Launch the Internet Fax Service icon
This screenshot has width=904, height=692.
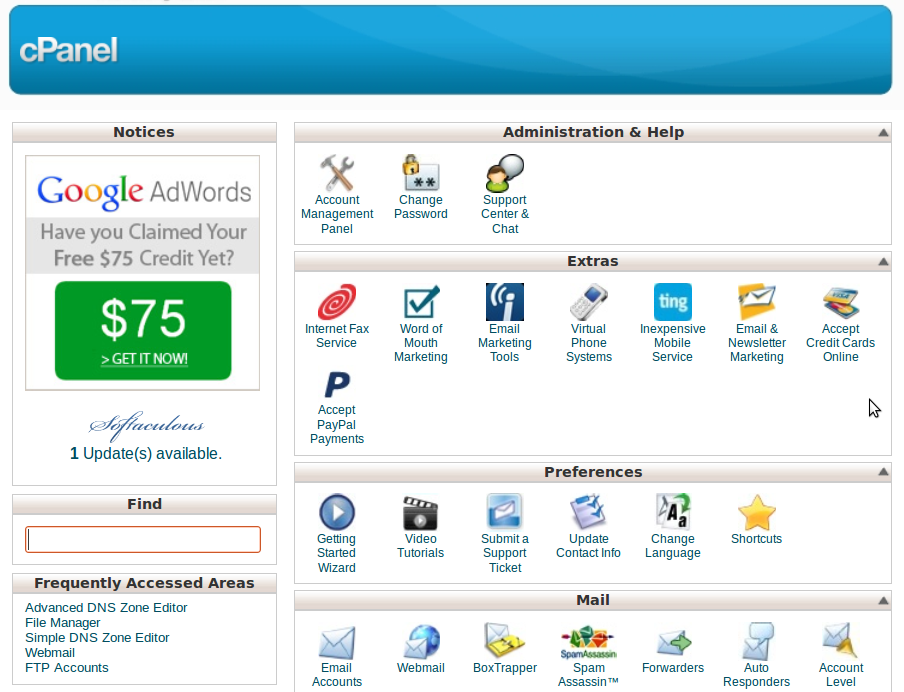337,303
